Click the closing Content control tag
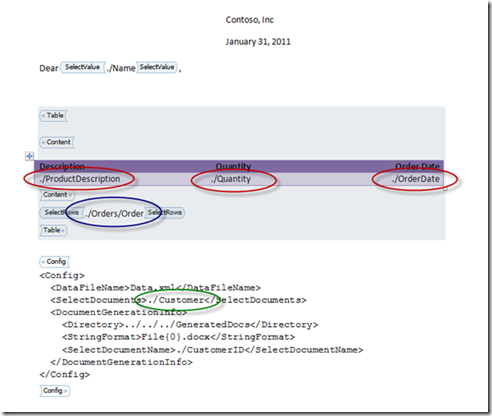The image size is (492, 416). pyautogui.click(x=57, y=195)
